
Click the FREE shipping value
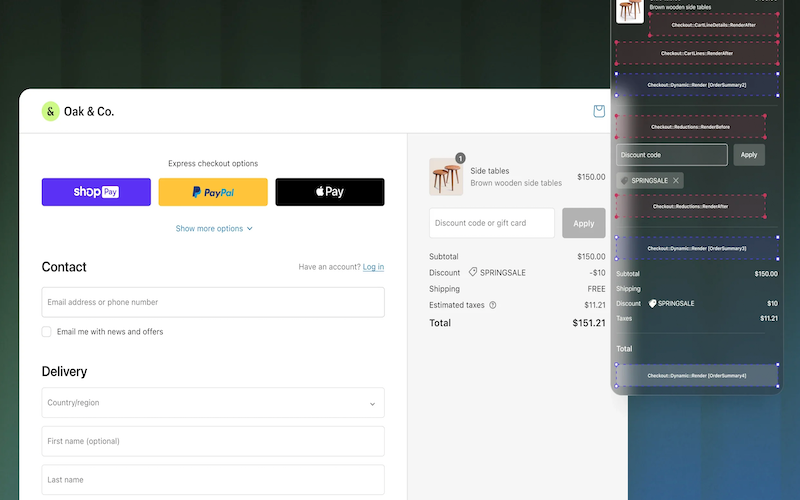(596, 289)
